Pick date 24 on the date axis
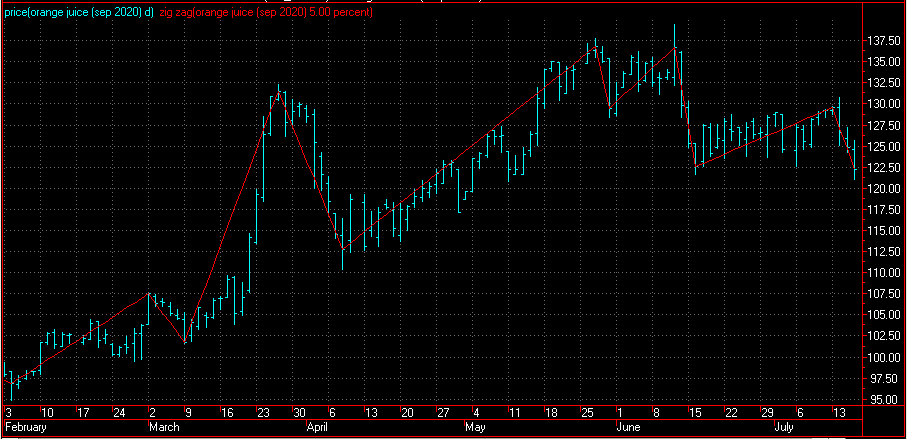This screenshot has height=439, width=907. [120, 413]
